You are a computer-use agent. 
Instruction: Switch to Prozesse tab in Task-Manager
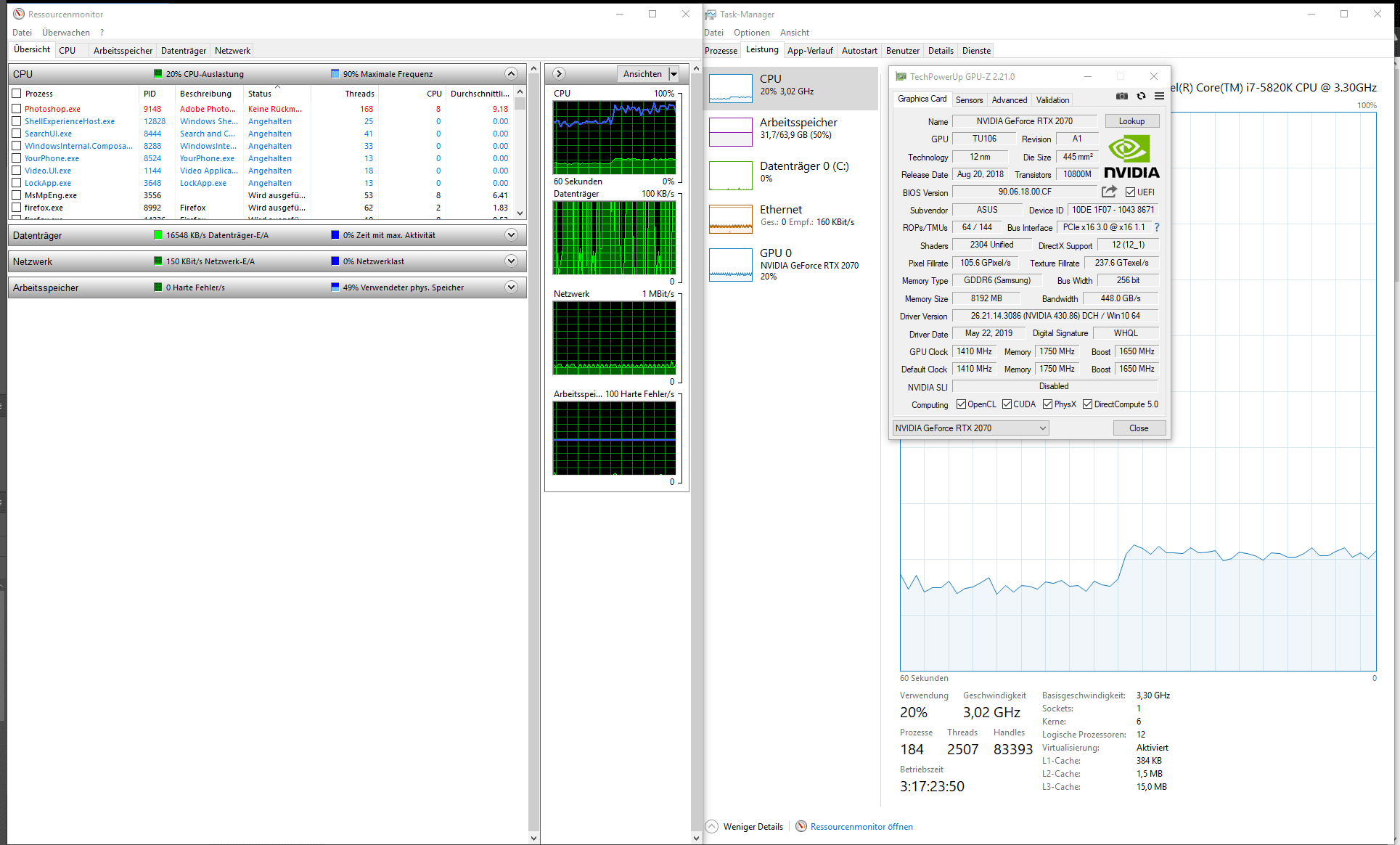721,51
